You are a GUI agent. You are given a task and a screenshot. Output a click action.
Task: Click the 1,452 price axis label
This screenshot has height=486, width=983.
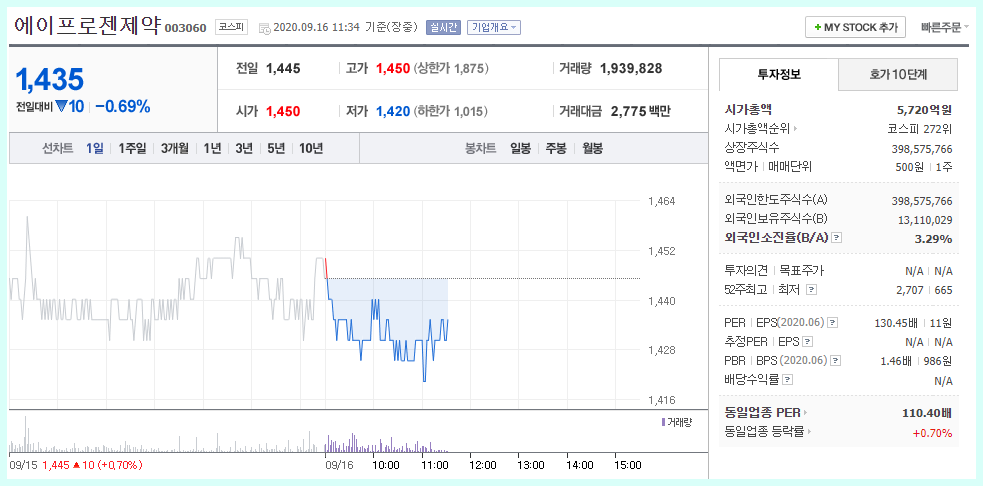[x=661, y=251]
